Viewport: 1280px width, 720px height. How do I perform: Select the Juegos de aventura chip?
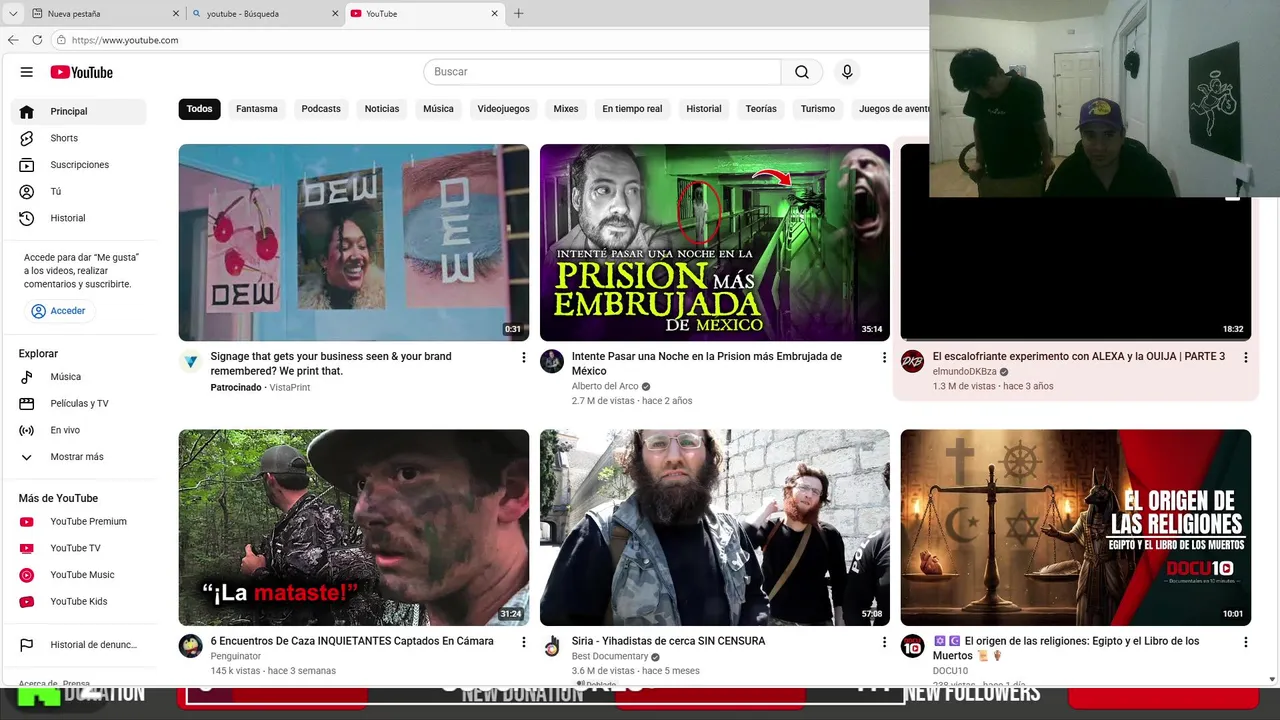point(892,109)
